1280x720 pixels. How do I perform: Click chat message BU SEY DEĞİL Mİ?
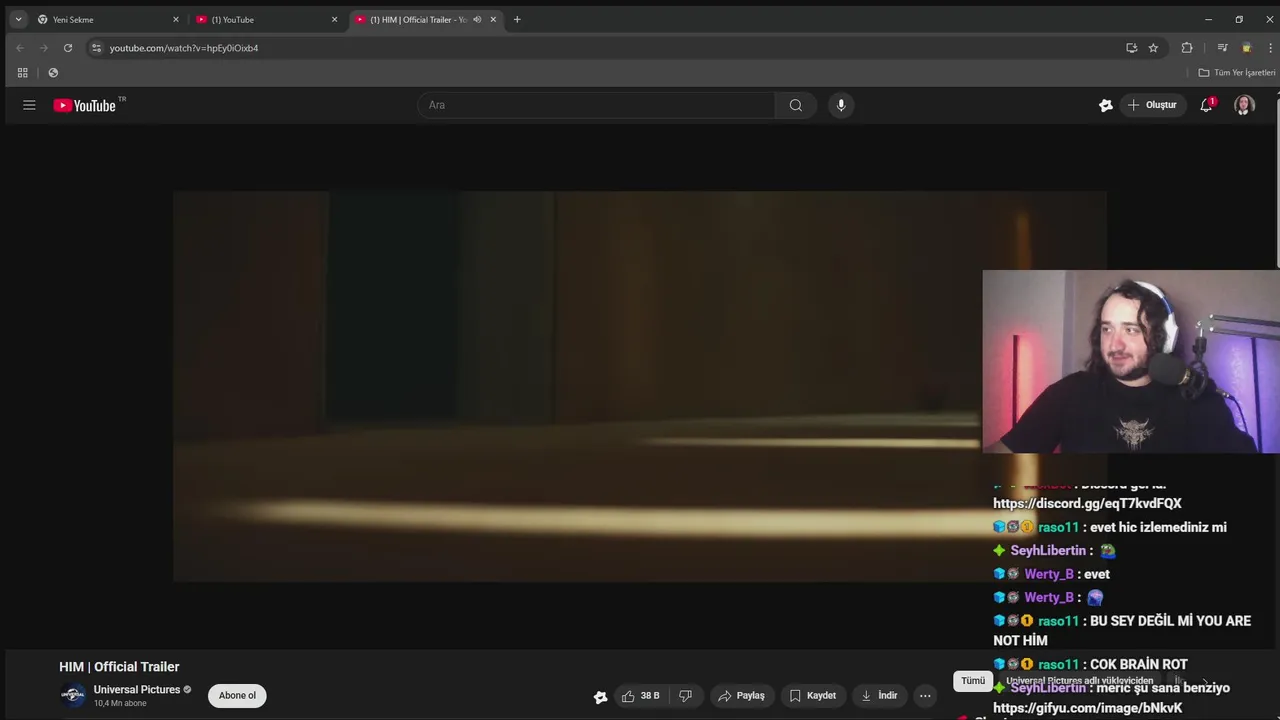[x=1122, y=631]
